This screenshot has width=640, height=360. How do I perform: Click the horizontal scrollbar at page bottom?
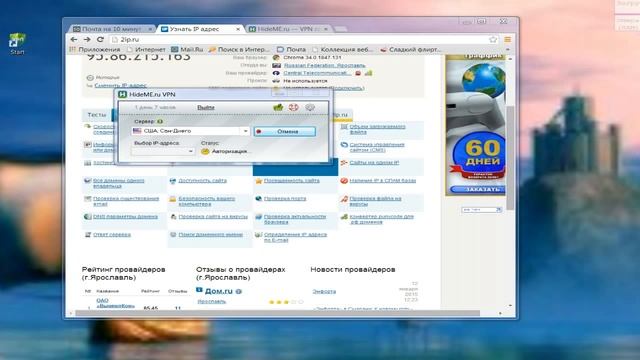coord(278,313)
